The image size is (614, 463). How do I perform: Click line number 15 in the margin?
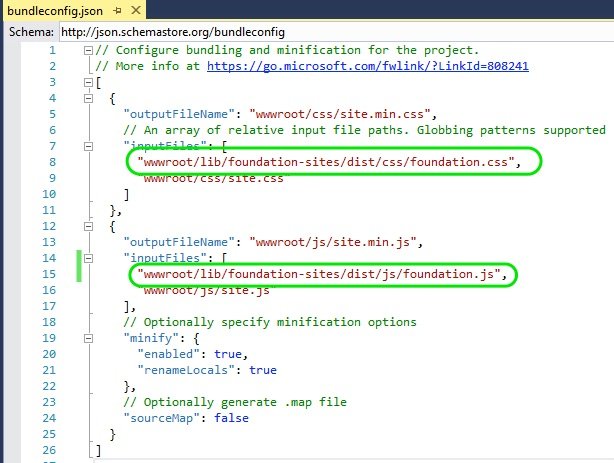[49, 274]
